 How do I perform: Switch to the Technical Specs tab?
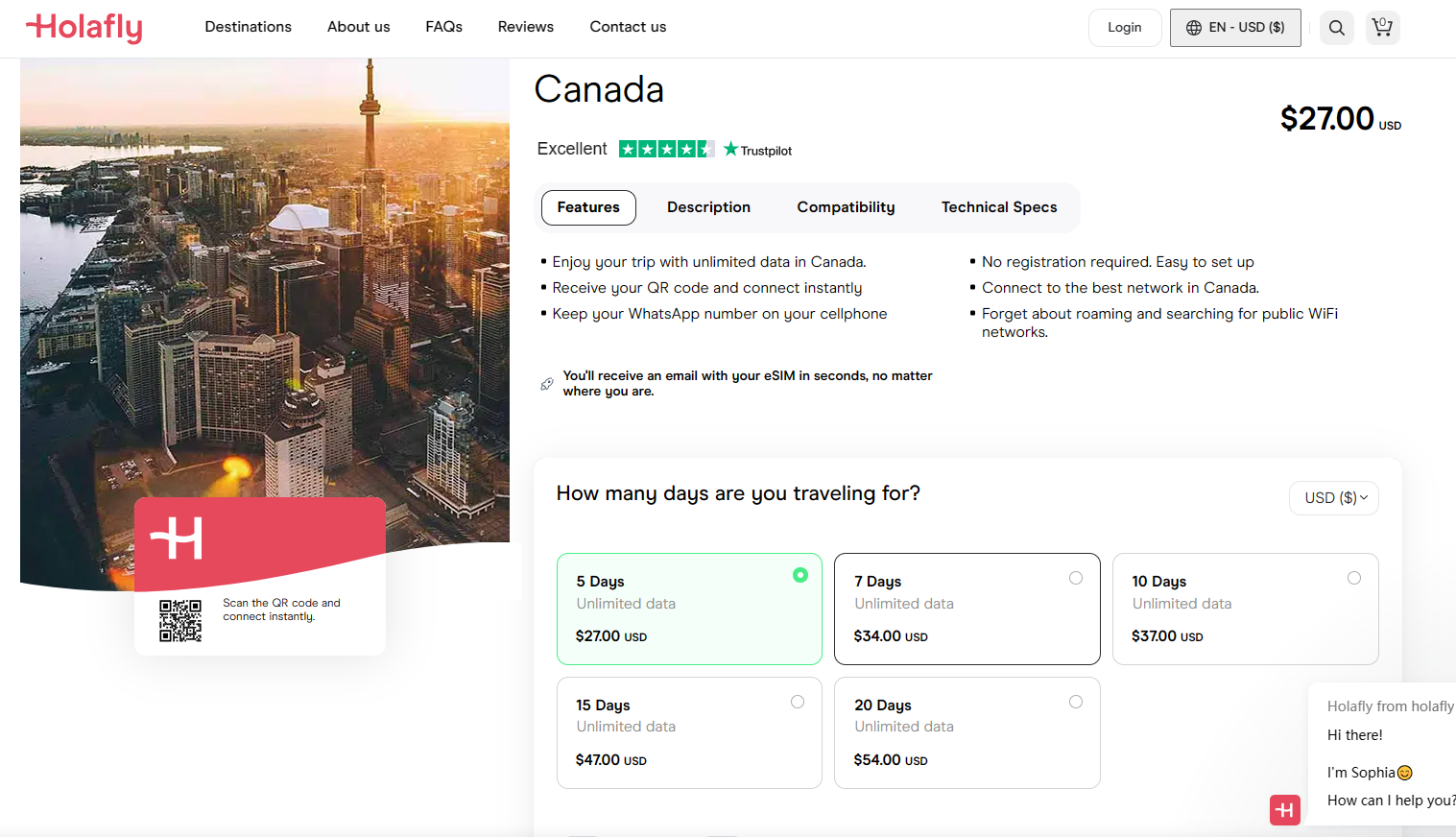point(999,207)
